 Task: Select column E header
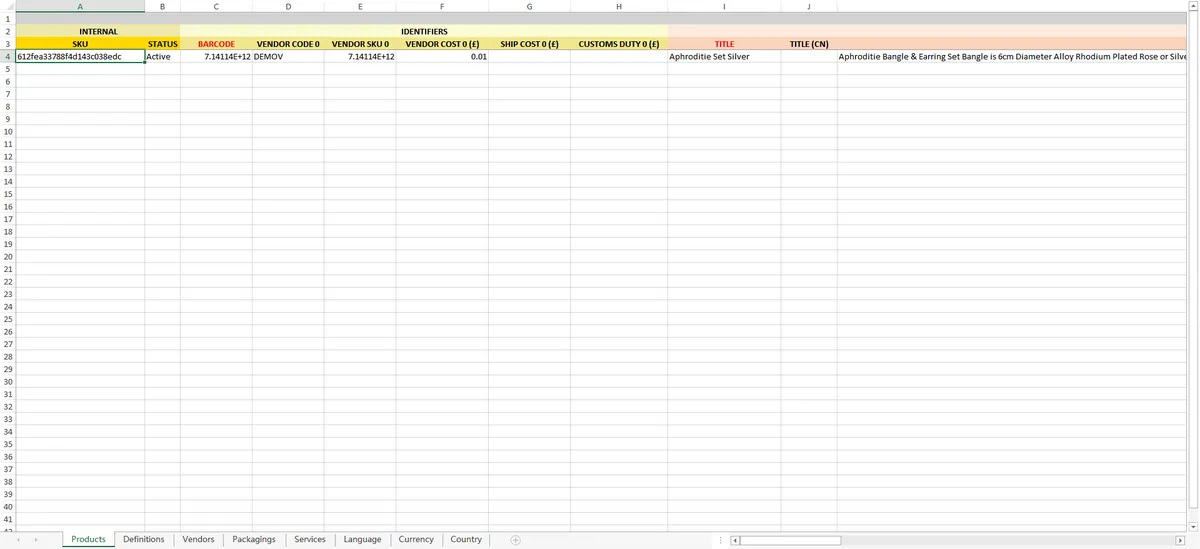pyautogui.click(x=360, y=6)
